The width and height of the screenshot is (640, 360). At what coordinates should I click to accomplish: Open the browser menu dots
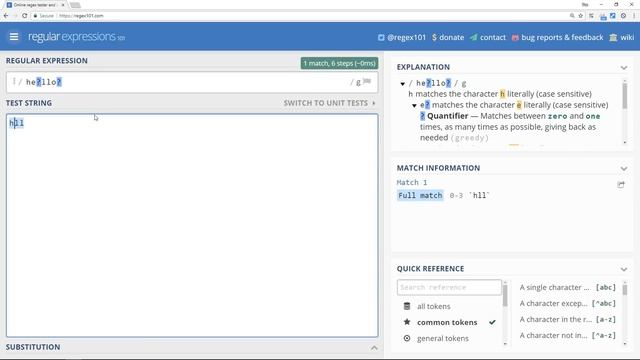[x=634, y=16]
